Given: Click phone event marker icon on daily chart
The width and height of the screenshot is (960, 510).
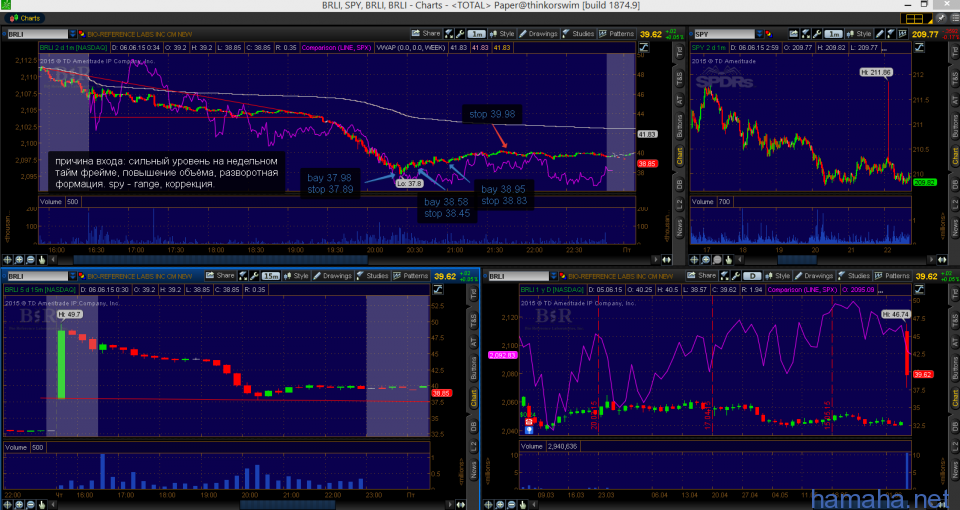Looking at the screenshot, I should point(528,422).
